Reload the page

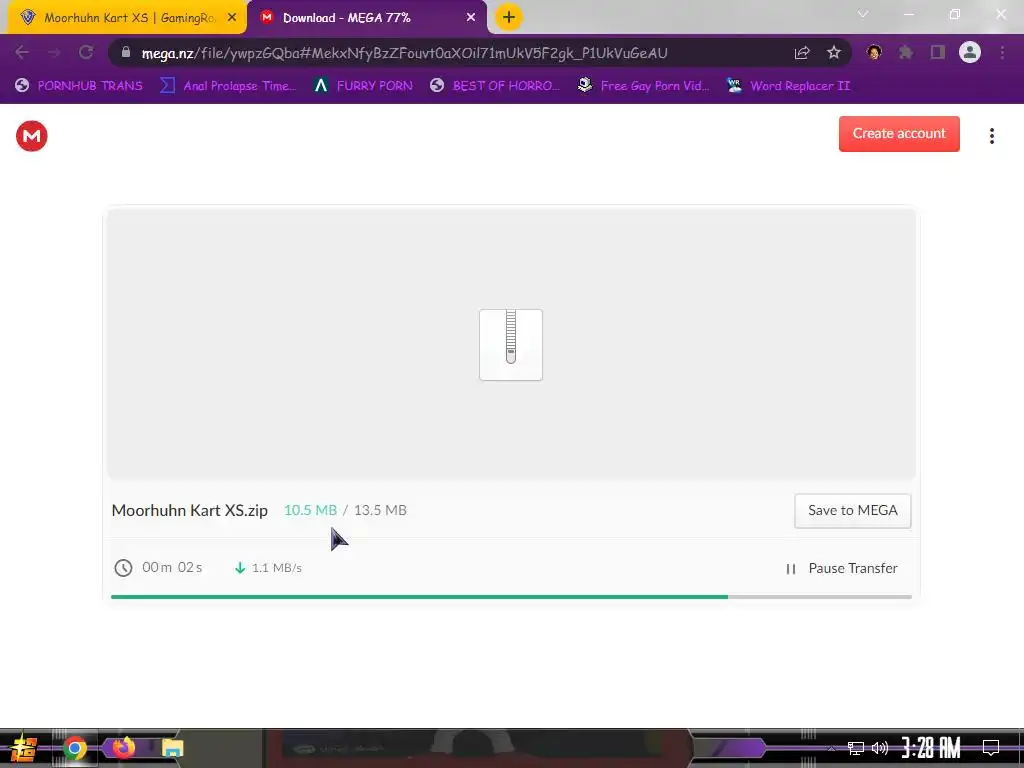point(86,52)
